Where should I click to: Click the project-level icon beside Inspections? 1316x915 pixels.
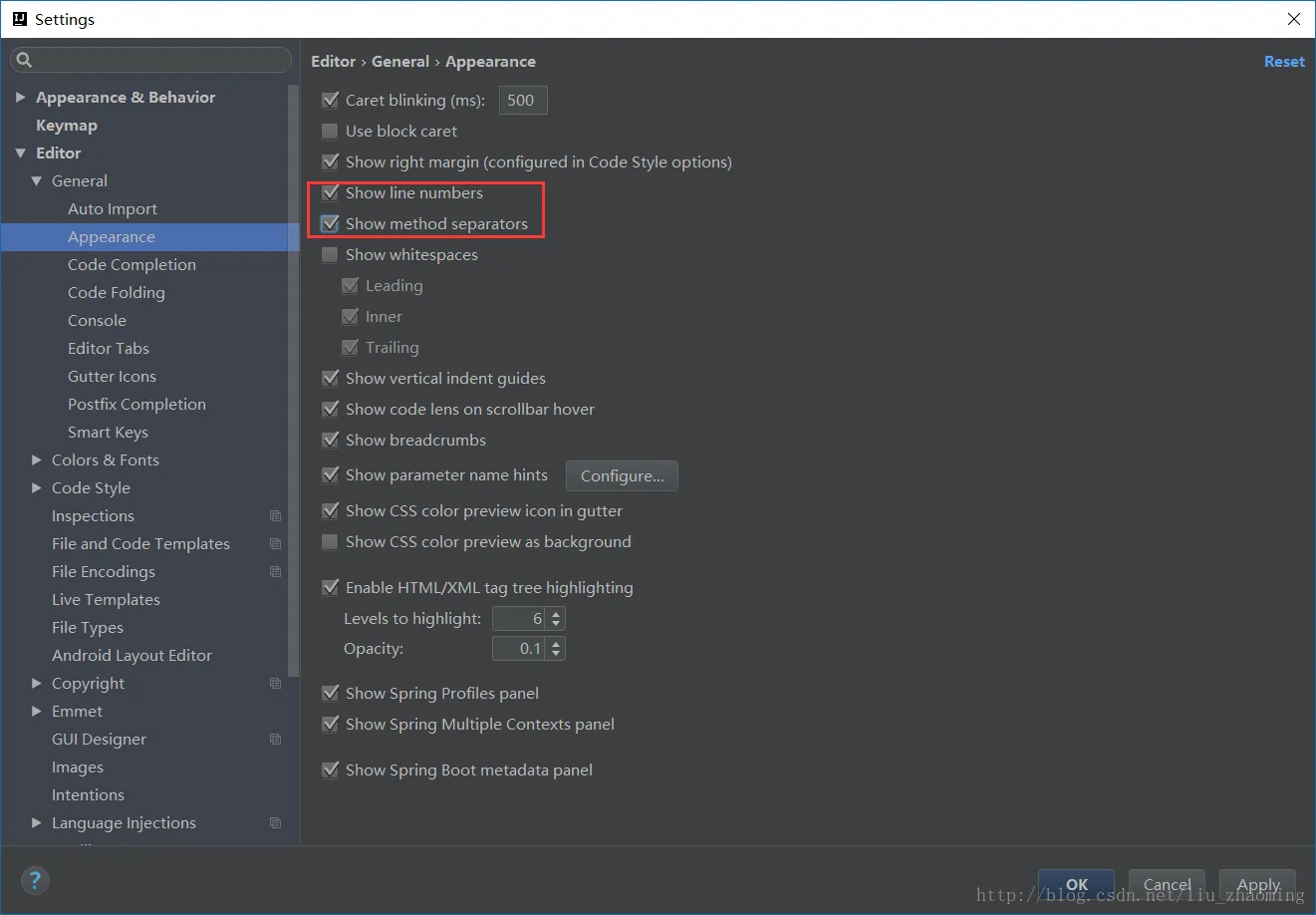pos(276,516)
